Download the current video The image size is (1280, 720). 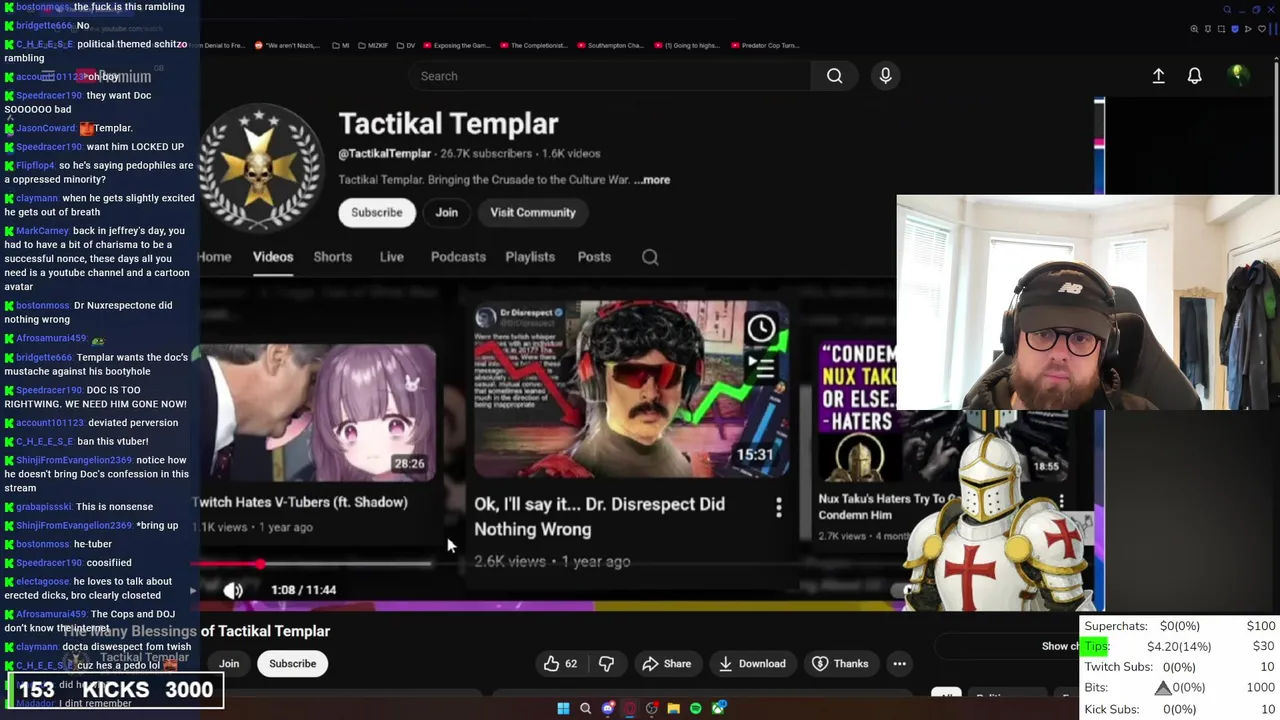752,664
